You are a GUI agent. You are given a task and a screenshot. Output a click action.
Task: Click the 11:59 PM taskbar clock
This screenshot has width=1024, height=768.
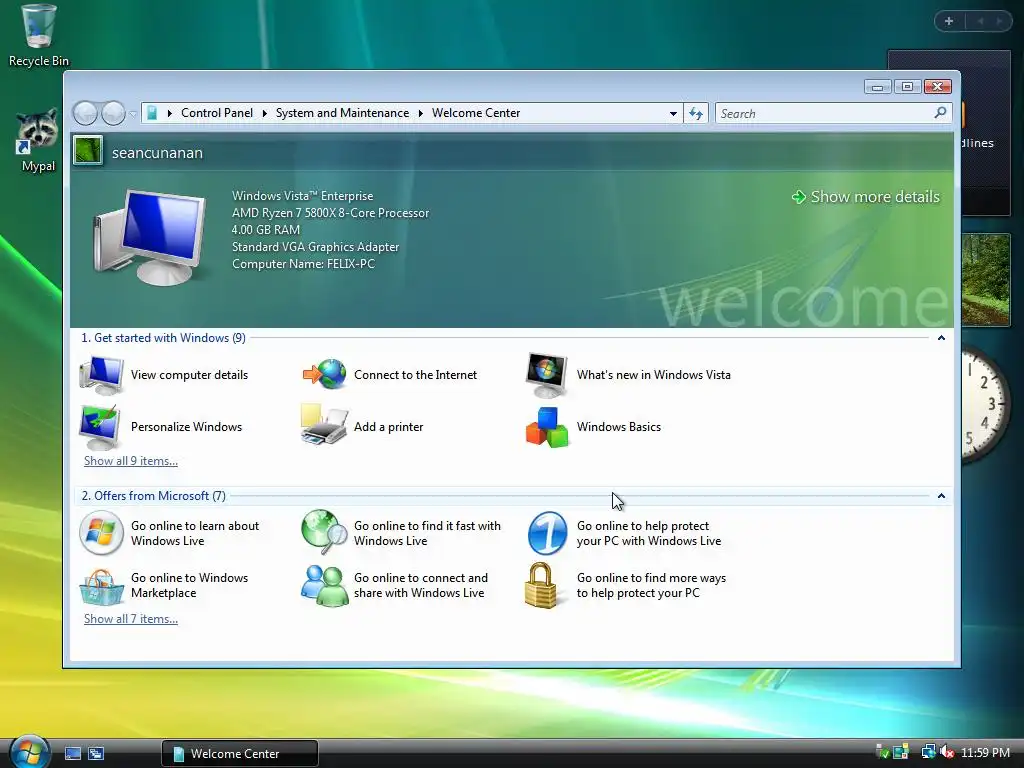point(985,752)
